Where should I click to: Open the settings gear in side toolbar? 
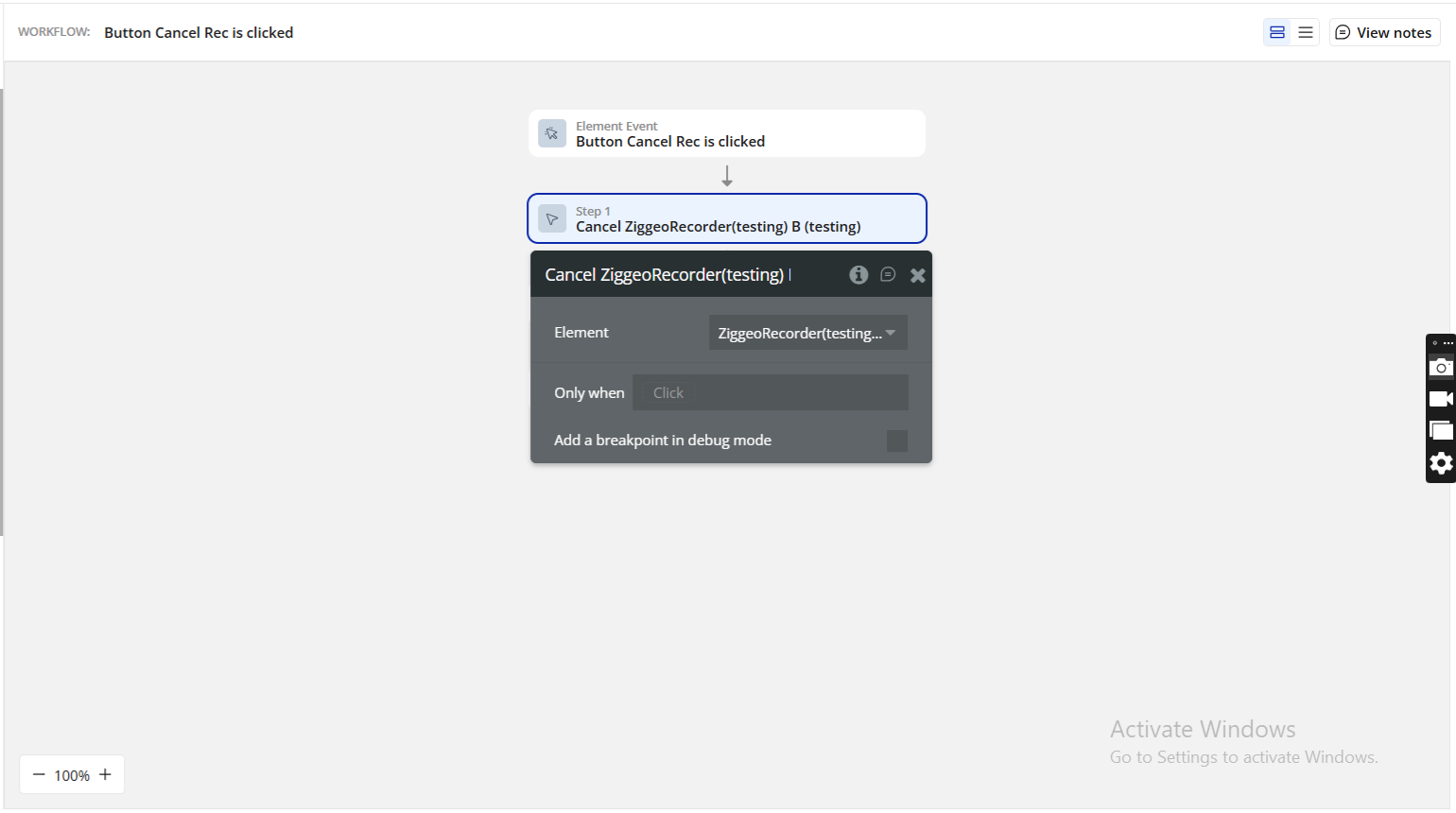click(1441, 463)
